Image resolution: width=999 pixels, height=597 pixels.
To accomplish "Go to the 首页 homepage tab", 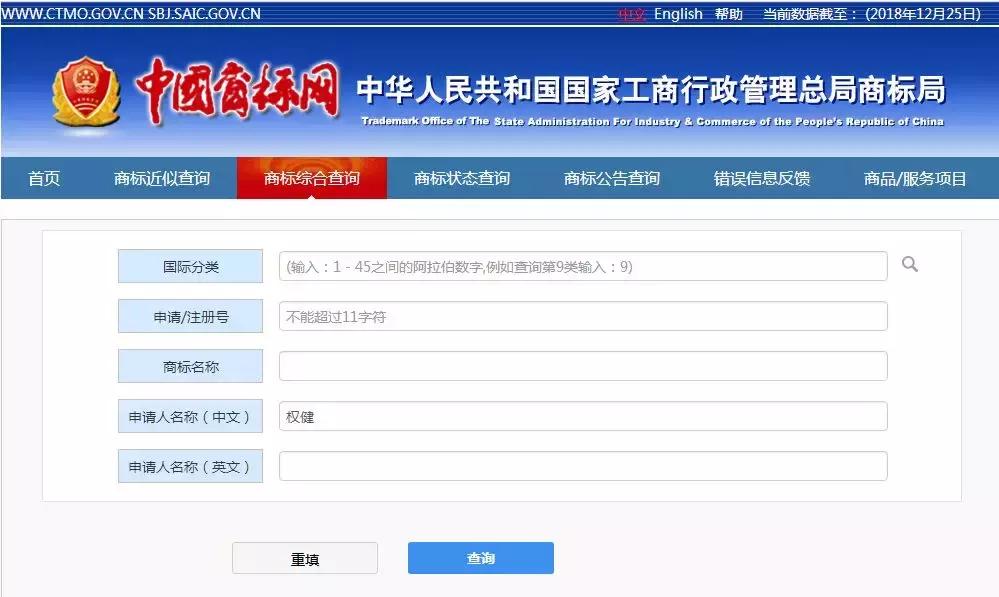I will tap(41, 178).
